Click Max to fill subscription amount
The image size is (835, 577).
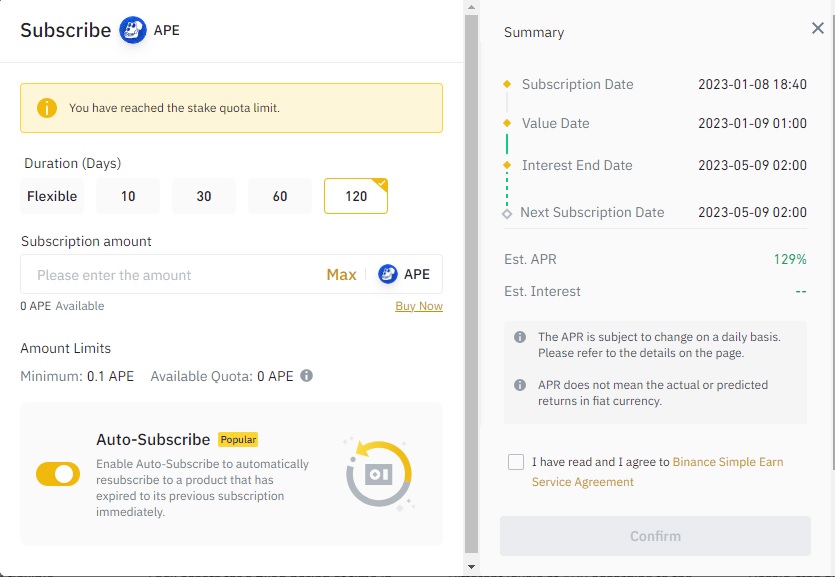tap(341, 275)
